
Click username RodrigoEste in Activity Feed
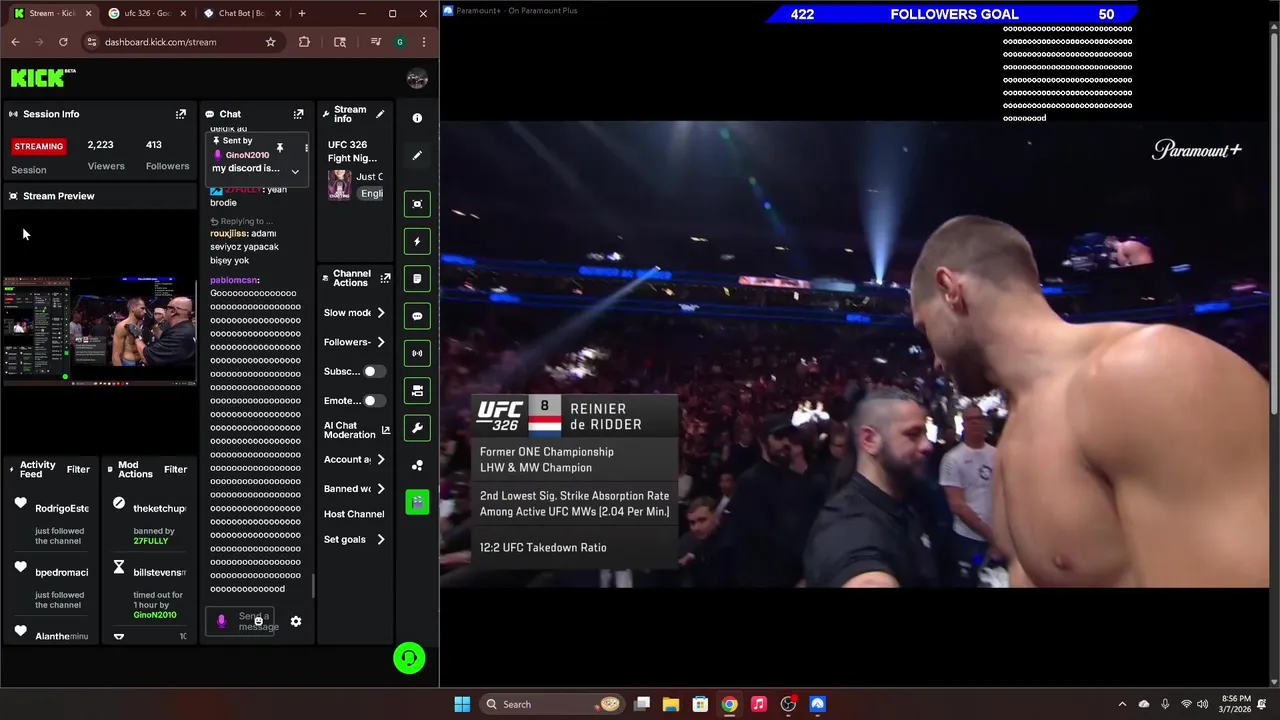61,509
